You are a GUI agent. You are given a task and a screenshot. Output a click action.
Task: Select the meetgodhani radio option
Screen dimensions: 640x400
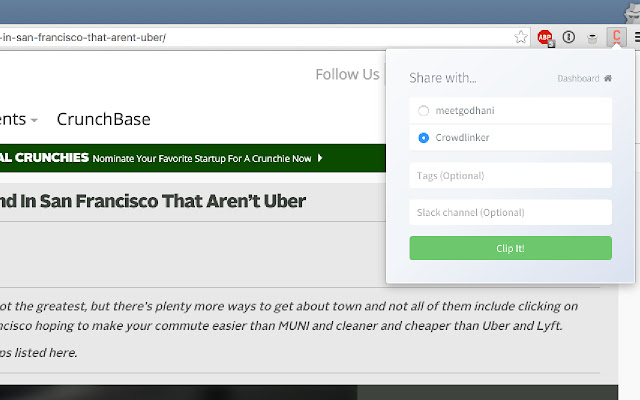point(424,111)
